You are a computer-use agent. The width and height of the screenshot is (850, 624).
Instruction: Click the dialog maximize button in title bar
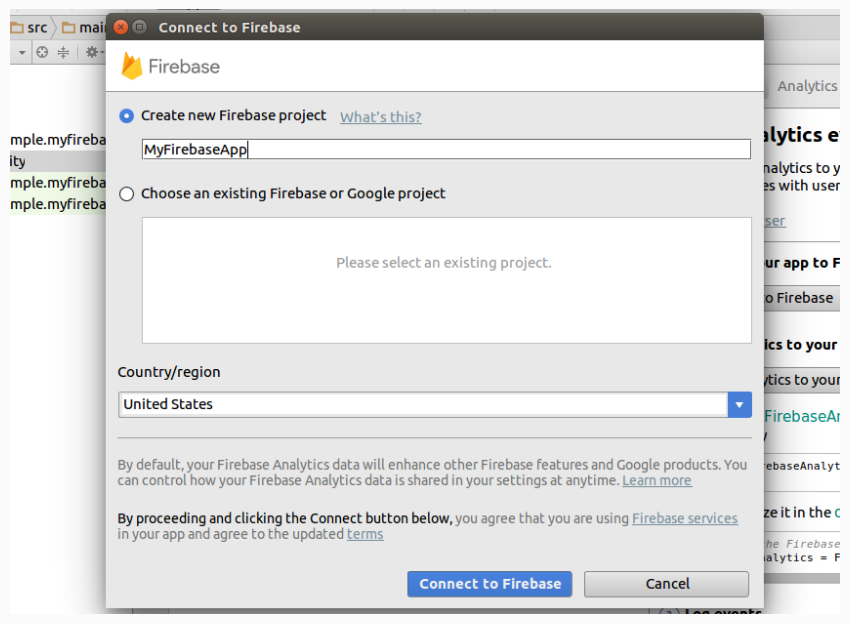139,27
